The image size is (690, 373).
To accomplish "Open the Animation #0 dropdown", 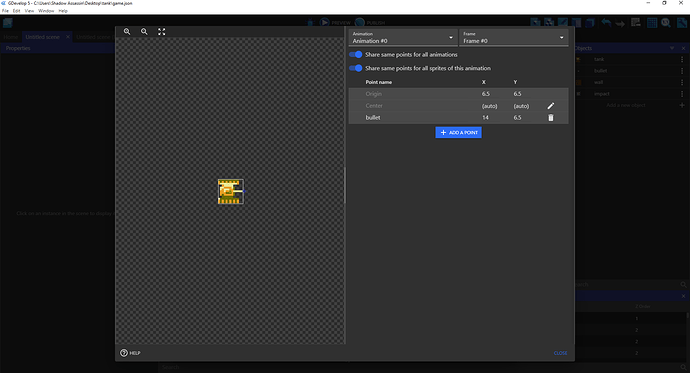I will [403, 37].
